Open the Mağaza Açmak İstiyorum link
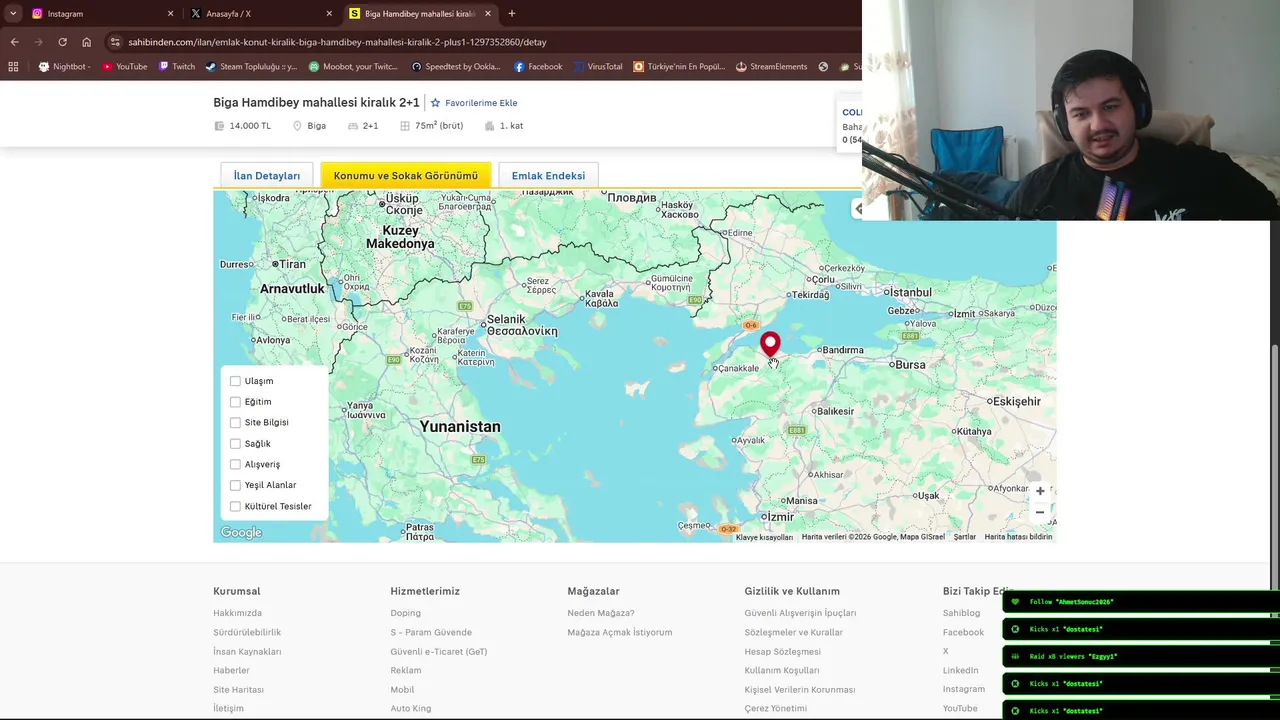This screenshot has height=720, width=1280. tap(620, 632)
